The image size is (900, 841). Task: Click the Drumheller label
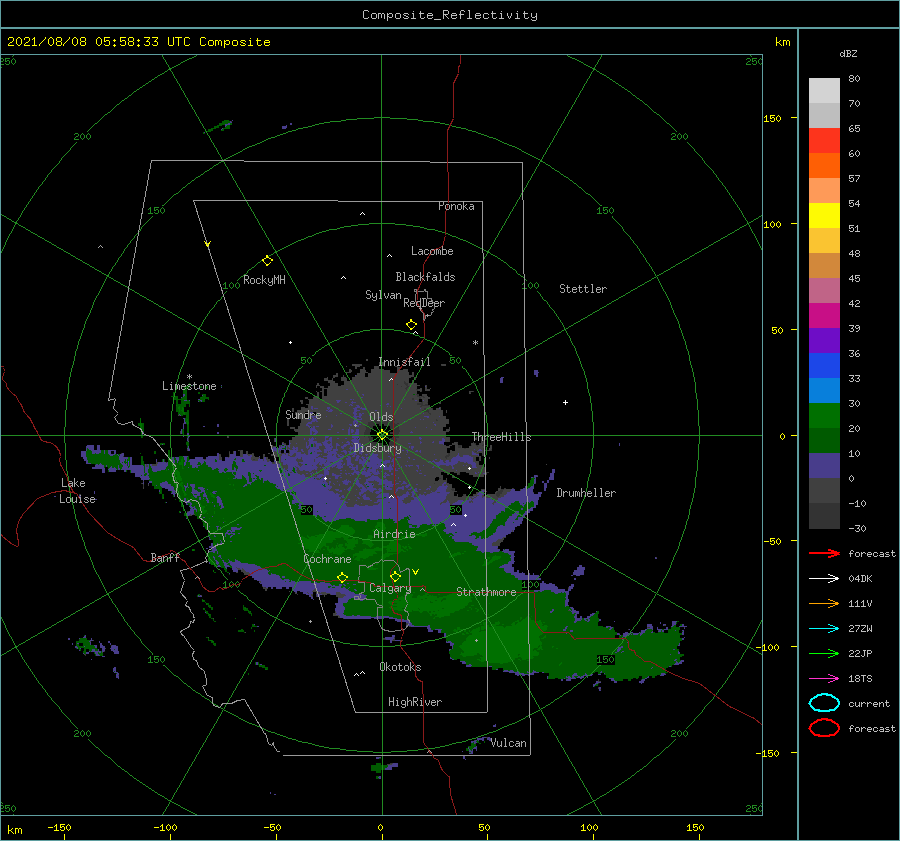click(586, 493)
